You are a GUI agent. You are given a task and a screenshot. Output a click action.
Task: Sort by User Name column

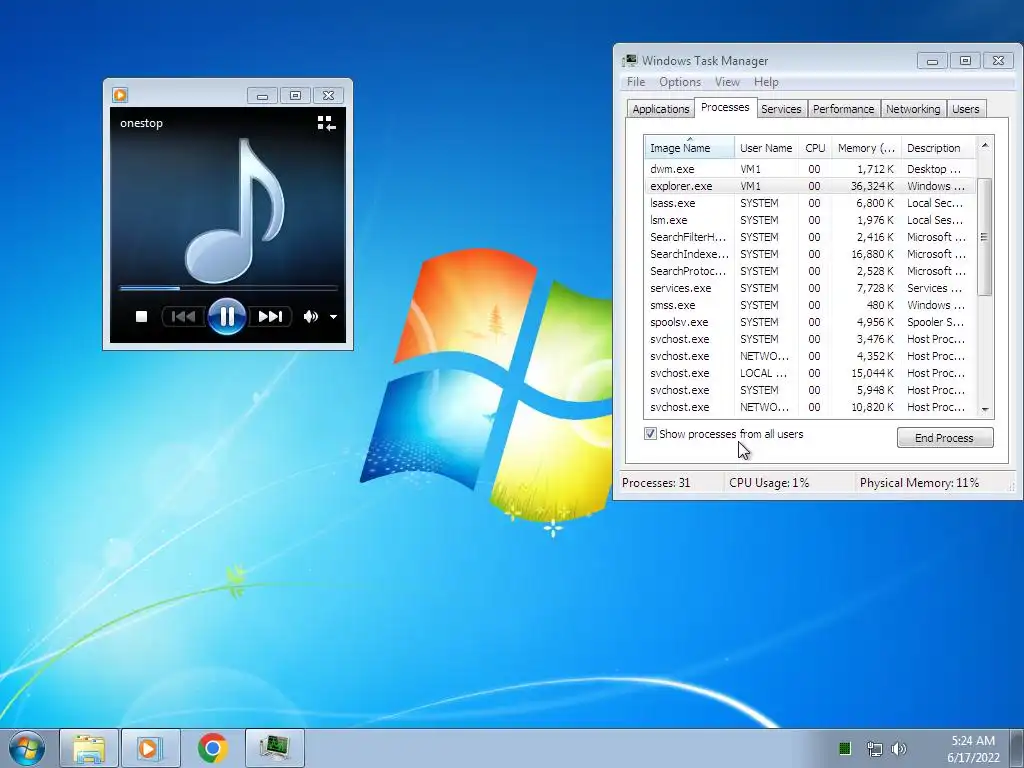pos(766,148)
